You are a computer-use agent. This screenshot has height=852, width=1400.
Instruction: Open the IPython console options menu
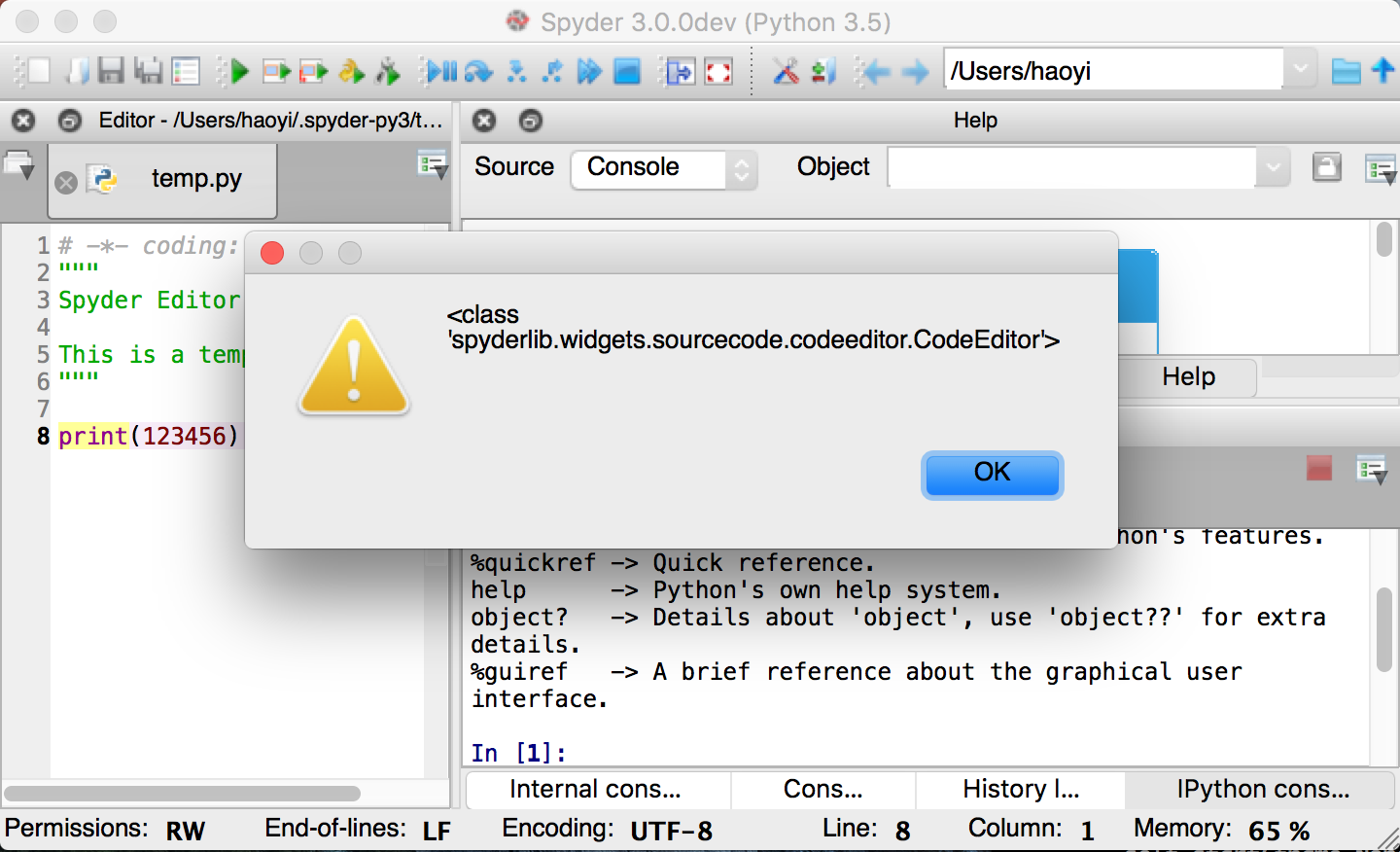(1372, 471)
